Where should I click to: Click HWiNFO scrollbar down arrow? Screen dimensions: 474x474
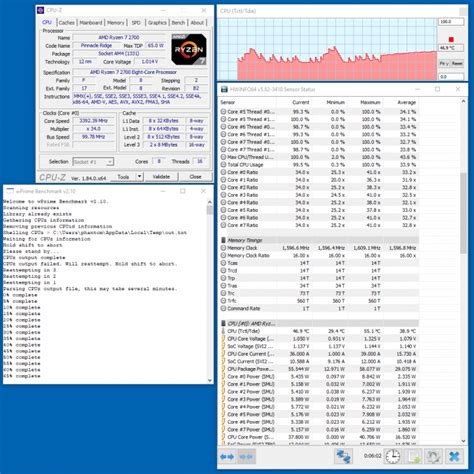coord(463,441)
